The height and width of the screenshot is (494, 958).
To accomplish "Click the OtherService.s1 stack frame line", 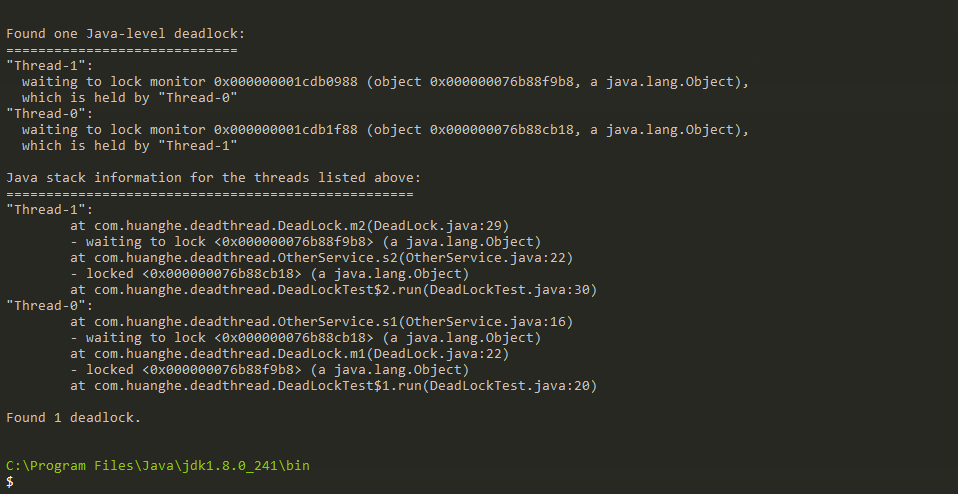I will (x=321, y=321).
